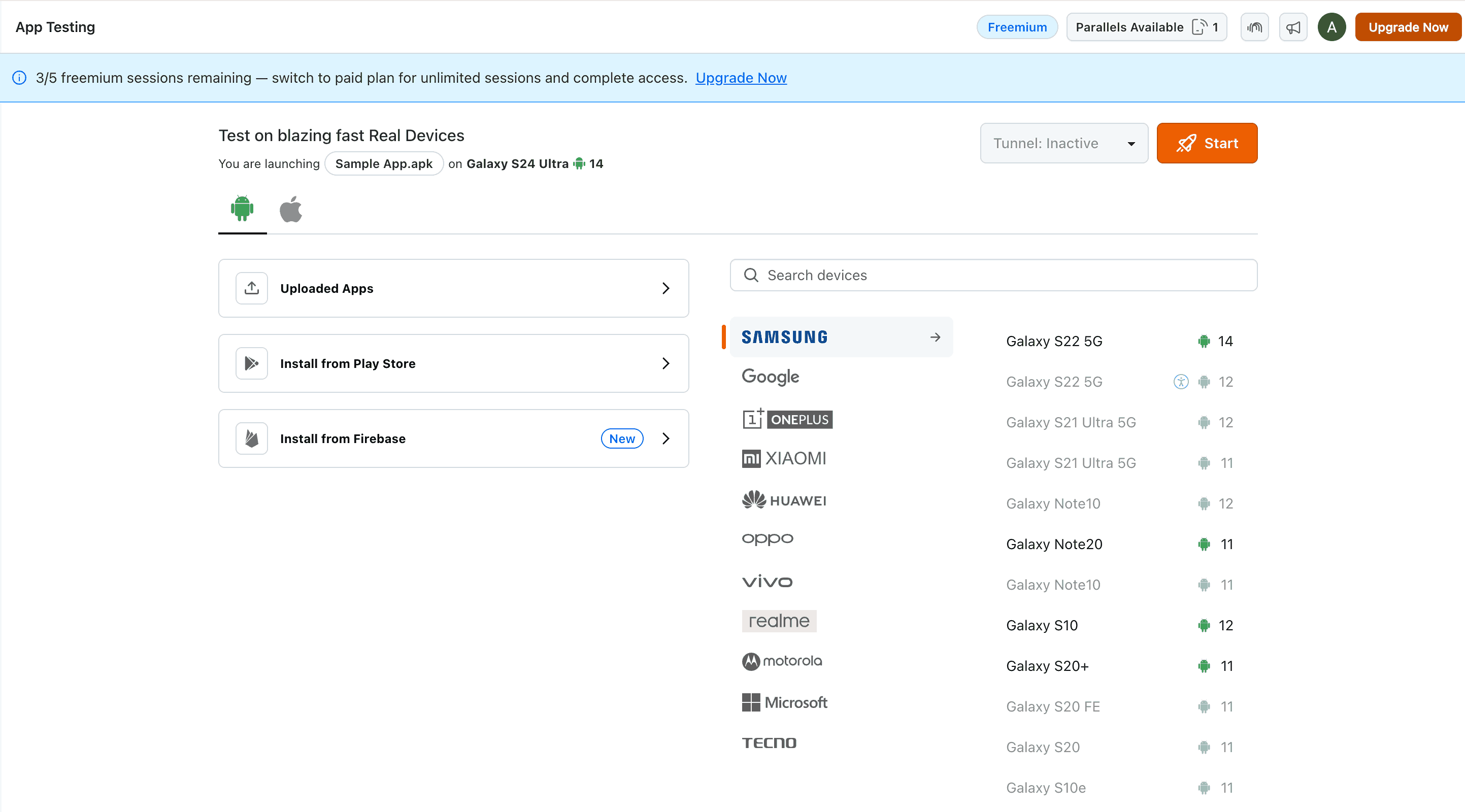Click the Parallels Available indicator
Viewport: 1465px width, 812px height.
pos(1147,27)
